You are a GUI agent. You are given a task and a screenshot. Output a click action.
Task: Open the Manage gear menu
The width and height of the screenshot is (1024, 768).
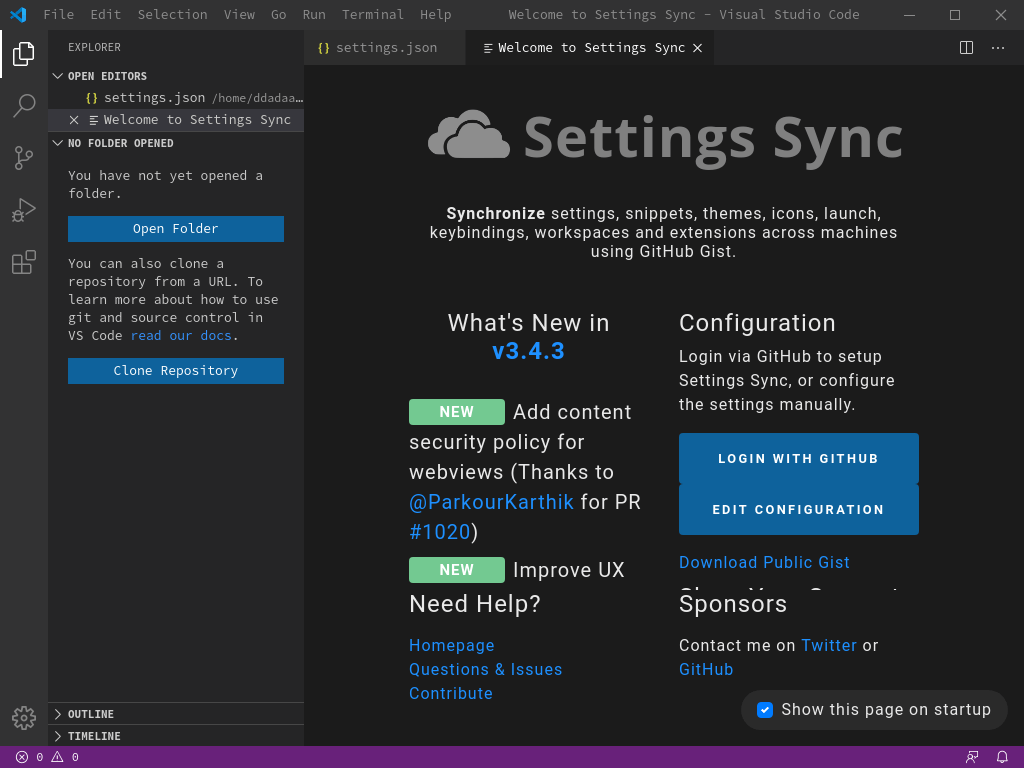click(24, 717)
